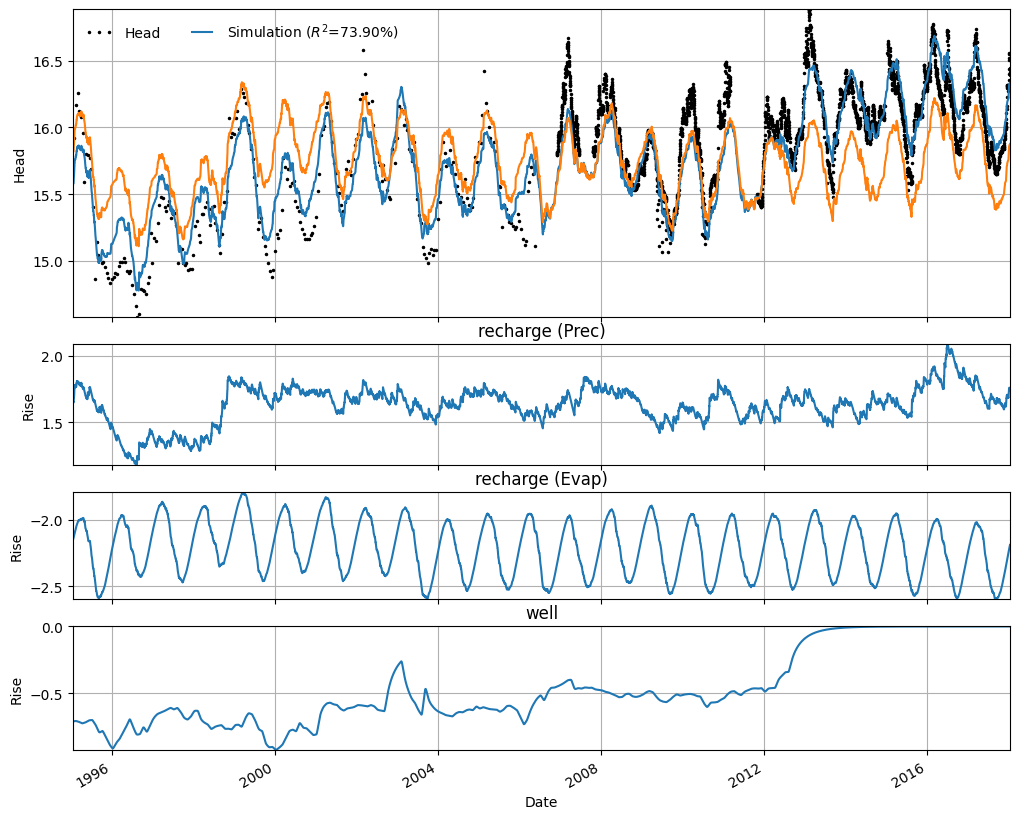This screenshot has width=1020, height=819.
Task: Click the well curve plateau near 2014
Action: coord(846,627)
